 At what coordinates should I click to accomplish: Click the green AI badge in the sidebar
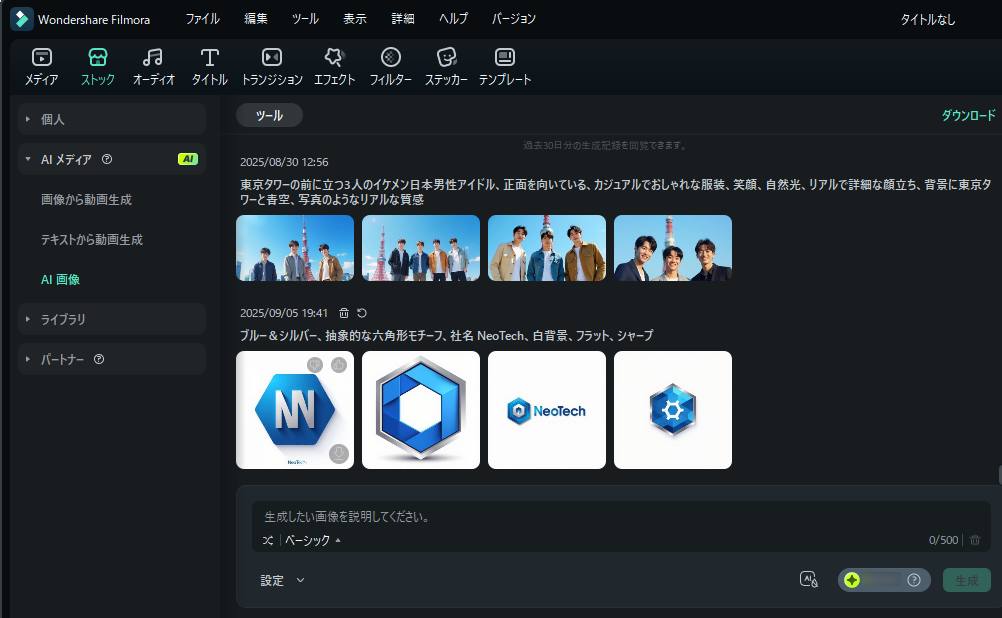pos(188,159)
